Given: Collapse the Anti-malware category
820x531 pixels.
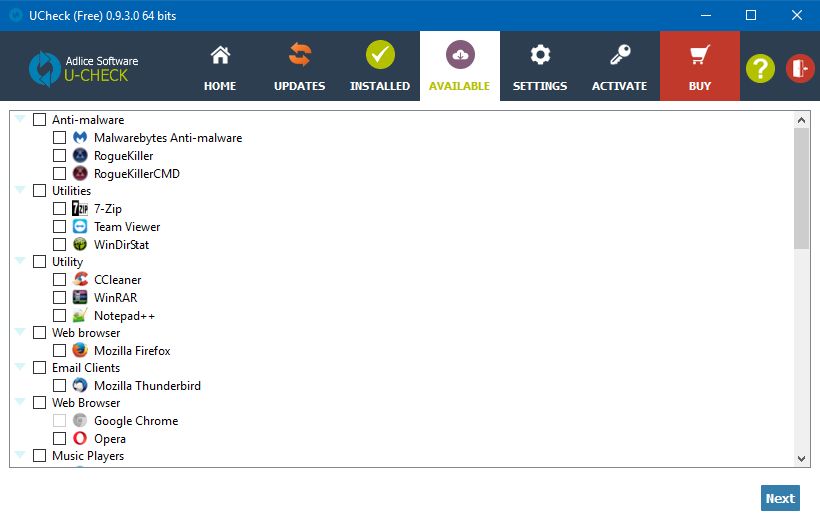Looking at the screenshot, I should (x=20, y=119).
